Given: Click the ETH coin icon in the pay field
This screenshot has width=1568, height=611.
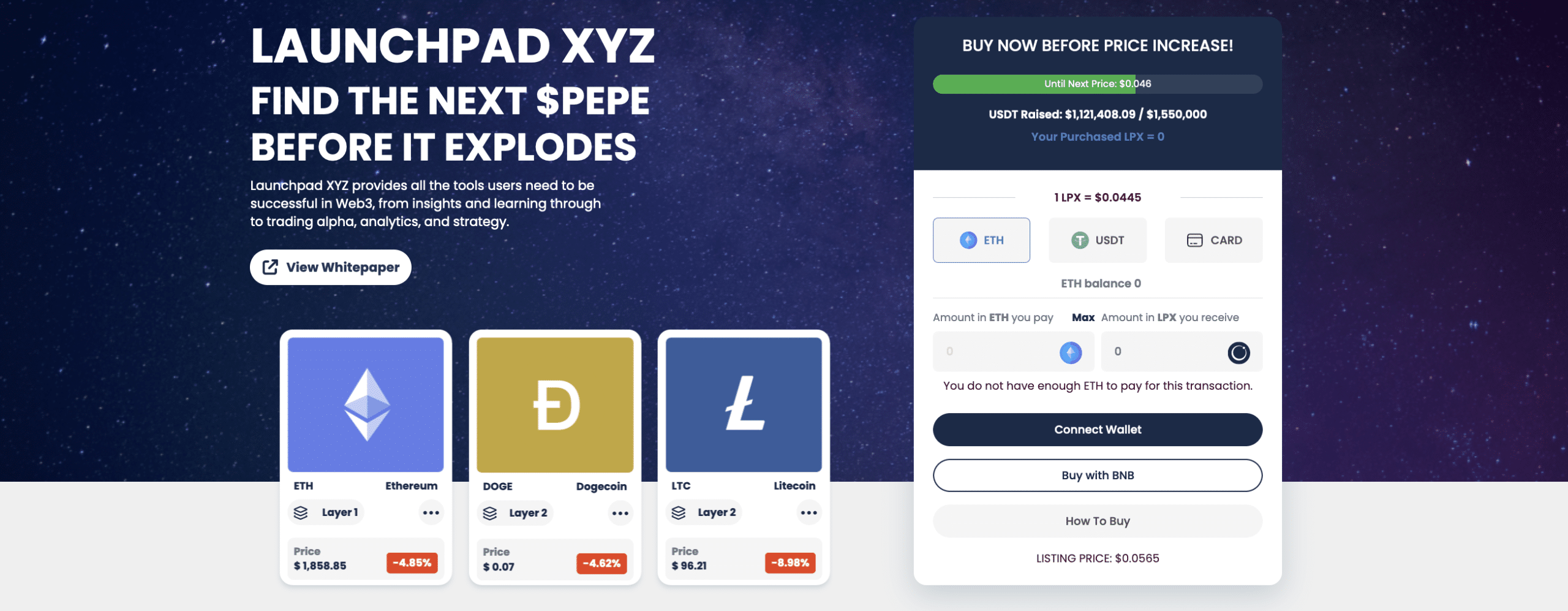Looking at the screenshot, I should click(x=1070, y=352).
